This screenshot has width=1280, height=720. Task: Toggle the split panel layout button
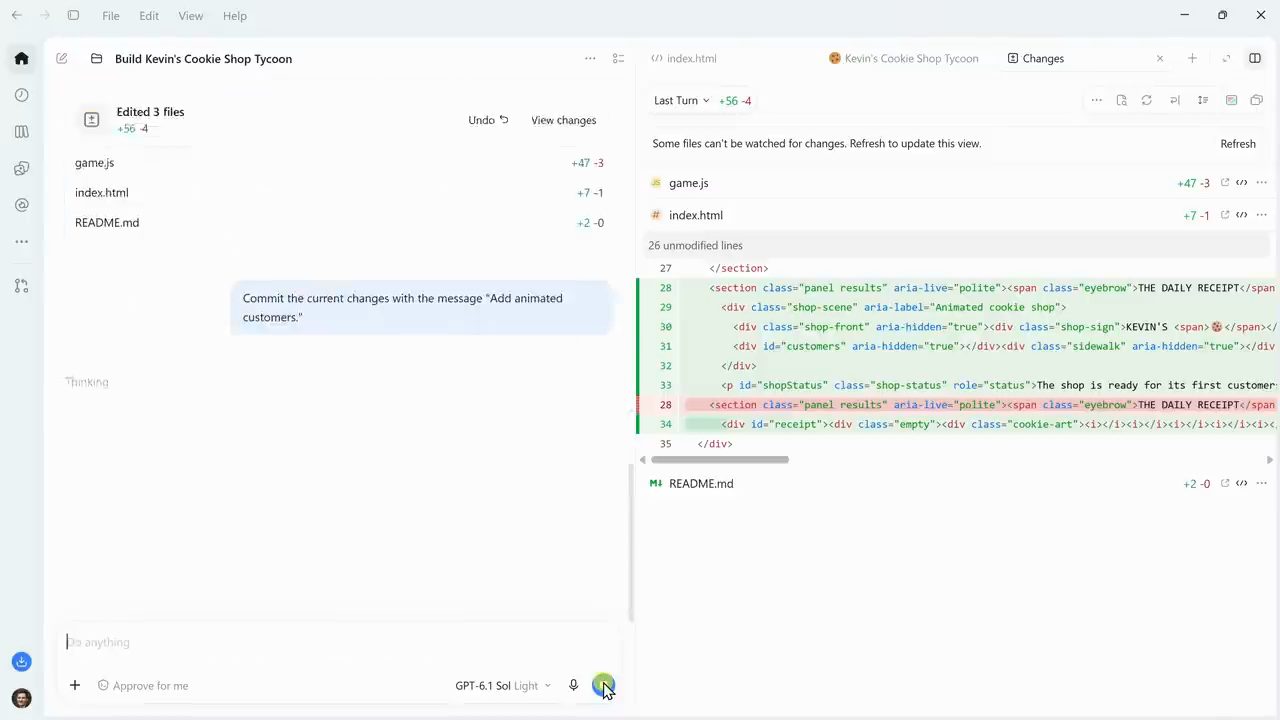click(x=1255, y=58)
